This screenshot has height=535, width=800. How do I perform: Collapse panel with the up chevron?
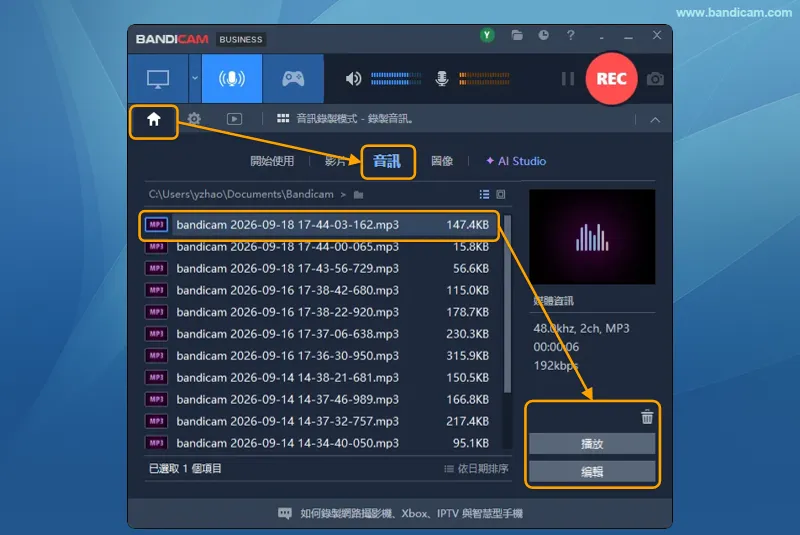pyautogui.click(x=655, y=120)
